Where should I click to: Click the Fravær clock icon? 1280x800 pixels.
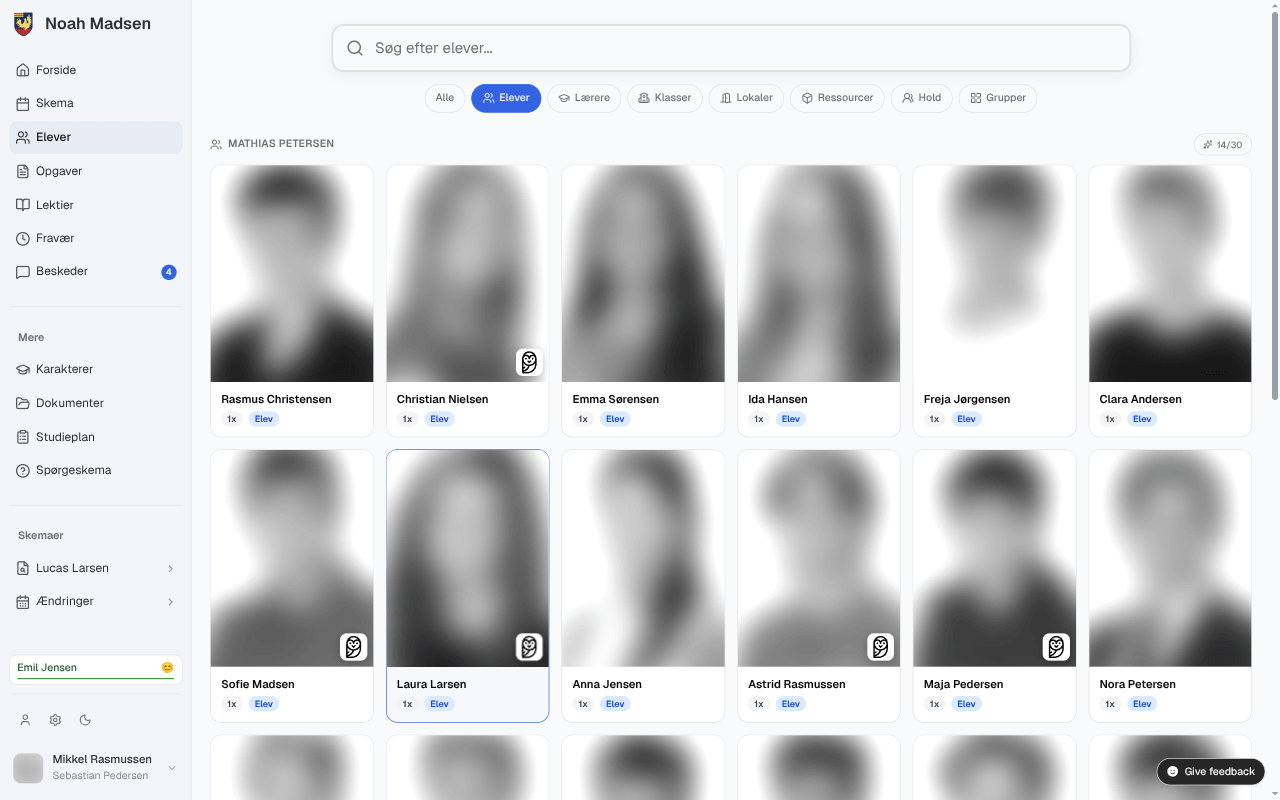click(23, 238)
